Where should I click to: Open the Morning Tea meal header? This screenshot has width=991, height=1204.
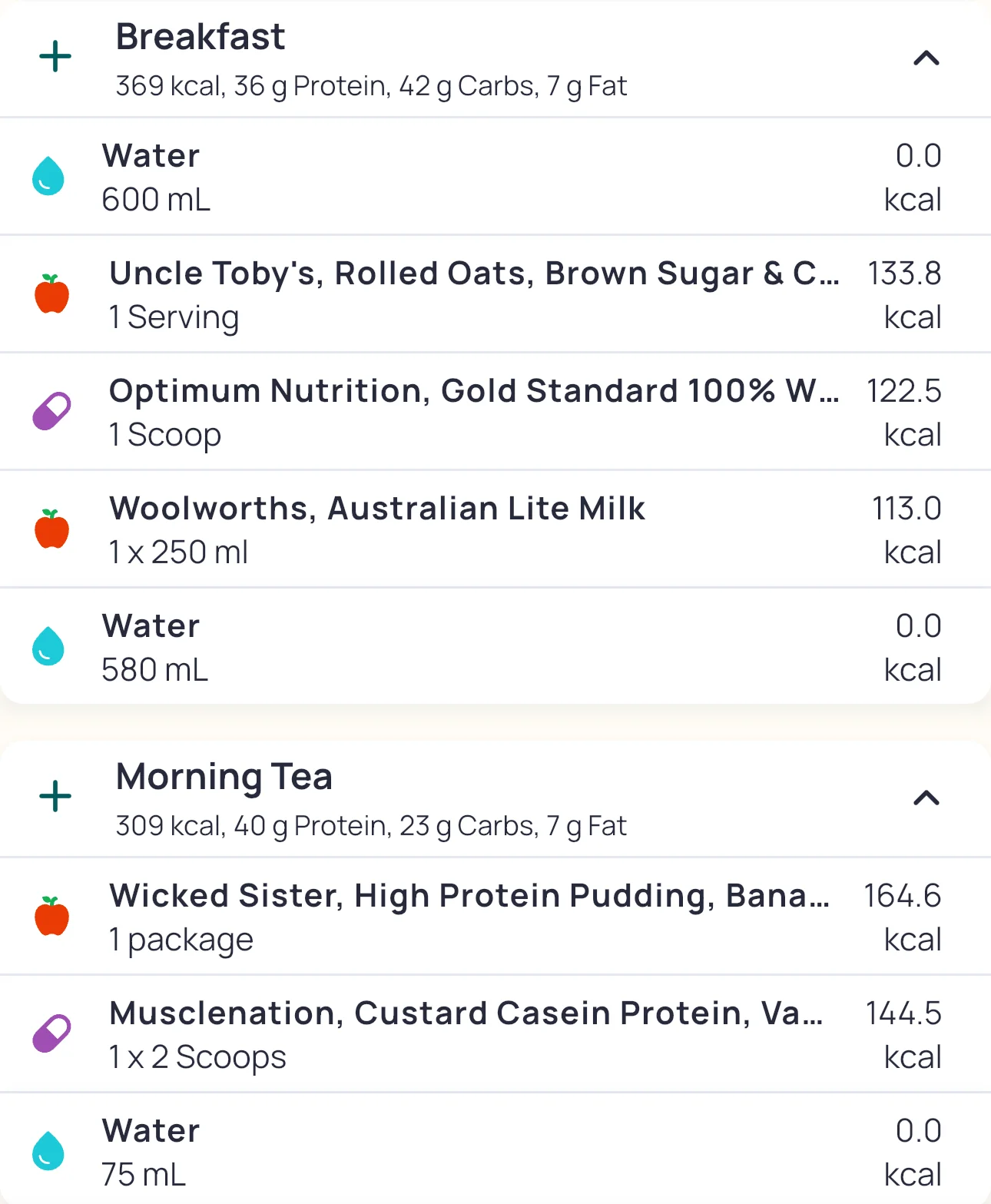(x=370, y=799)
